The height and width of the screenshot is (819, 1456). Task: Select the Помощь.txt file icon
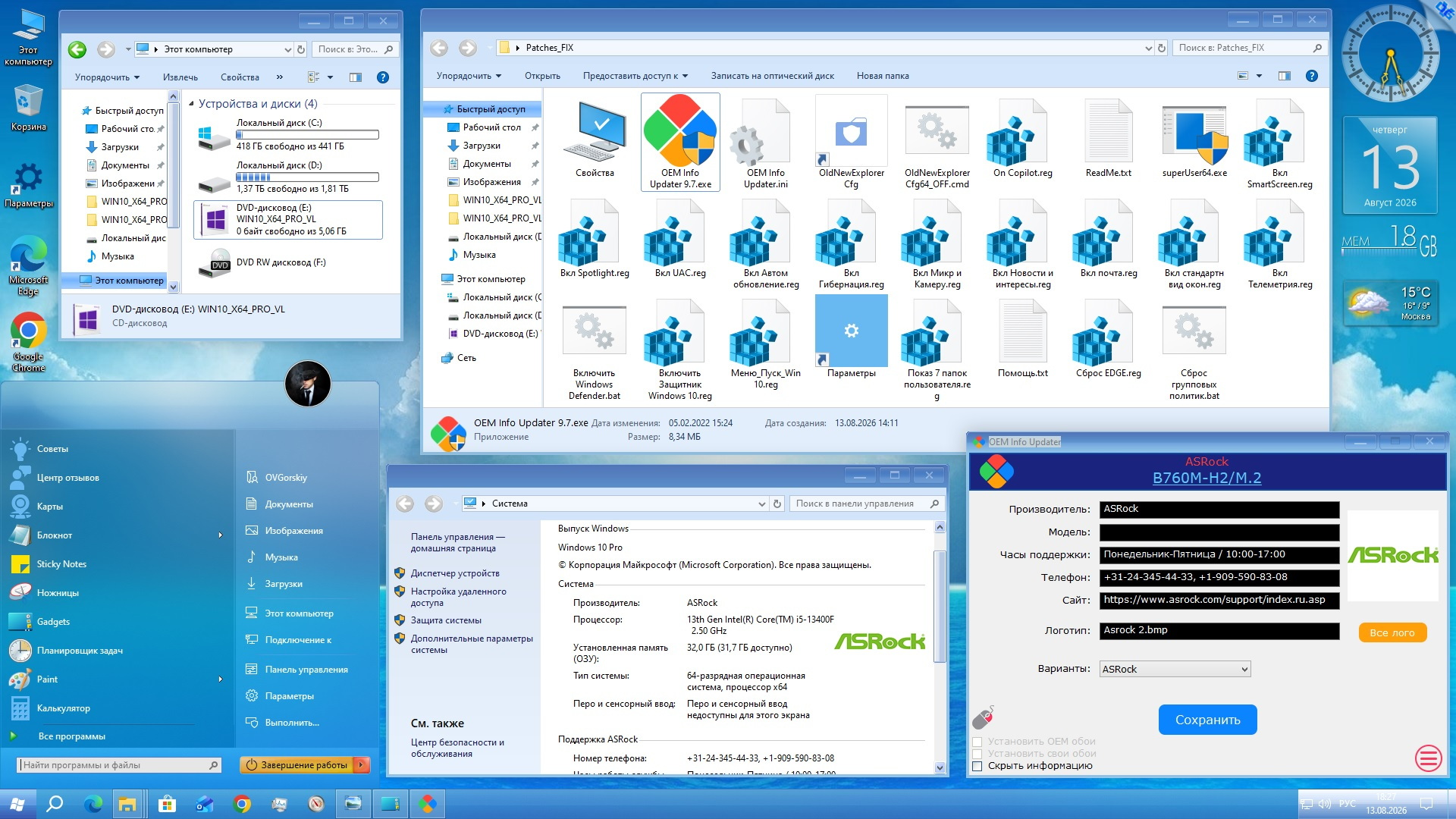point(1023,332)
